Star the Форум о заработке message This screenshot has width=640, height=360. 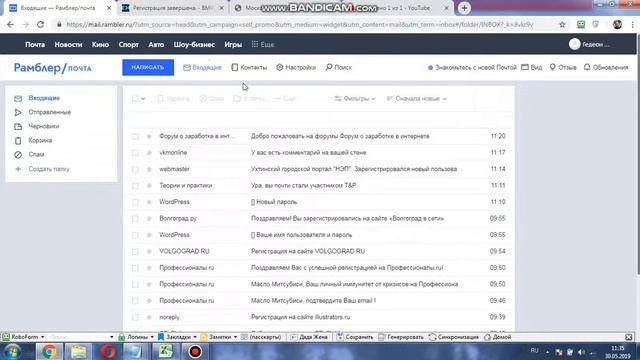[149, 136]
